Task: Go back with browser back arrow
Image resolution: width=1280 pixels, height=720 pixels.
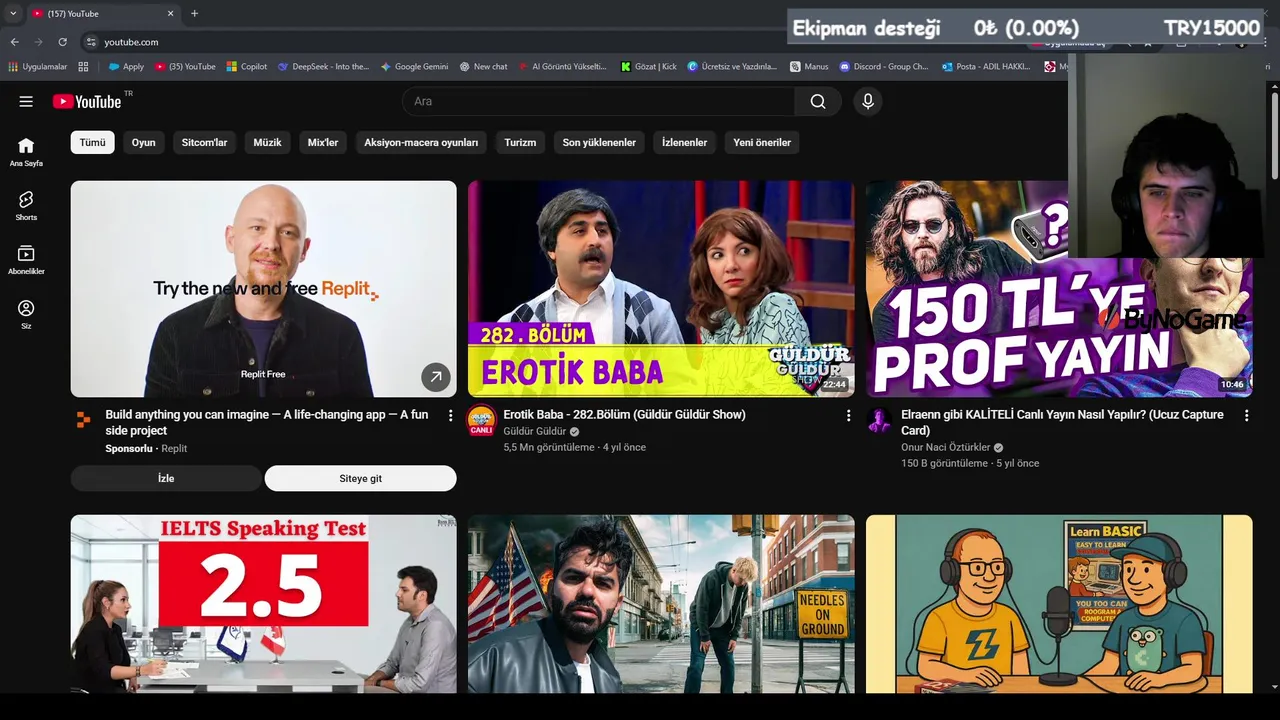Action: tap(14, 42)
